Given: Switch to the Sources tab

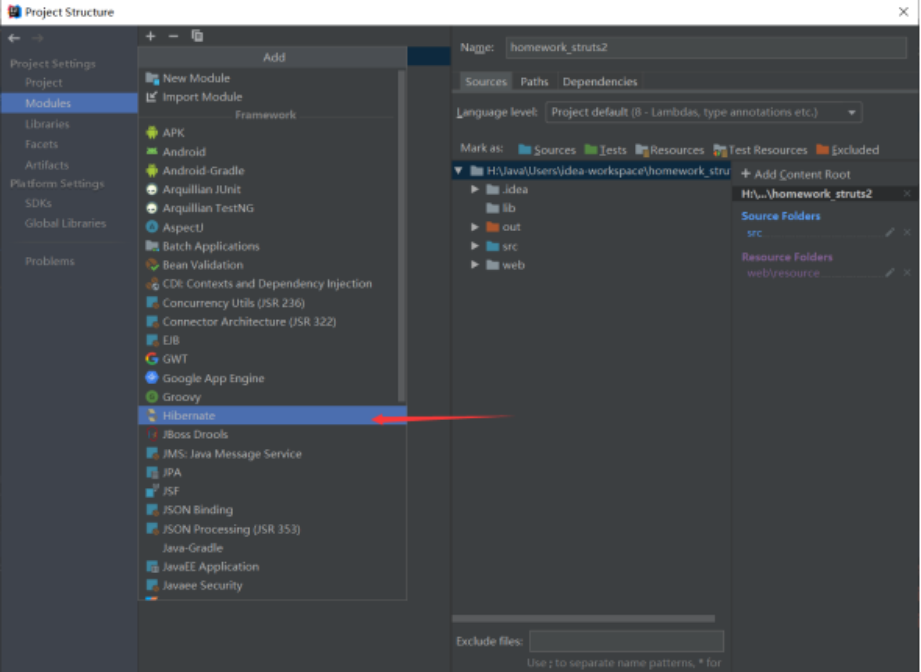Looking at the screenshot, I should coord(486,82).
